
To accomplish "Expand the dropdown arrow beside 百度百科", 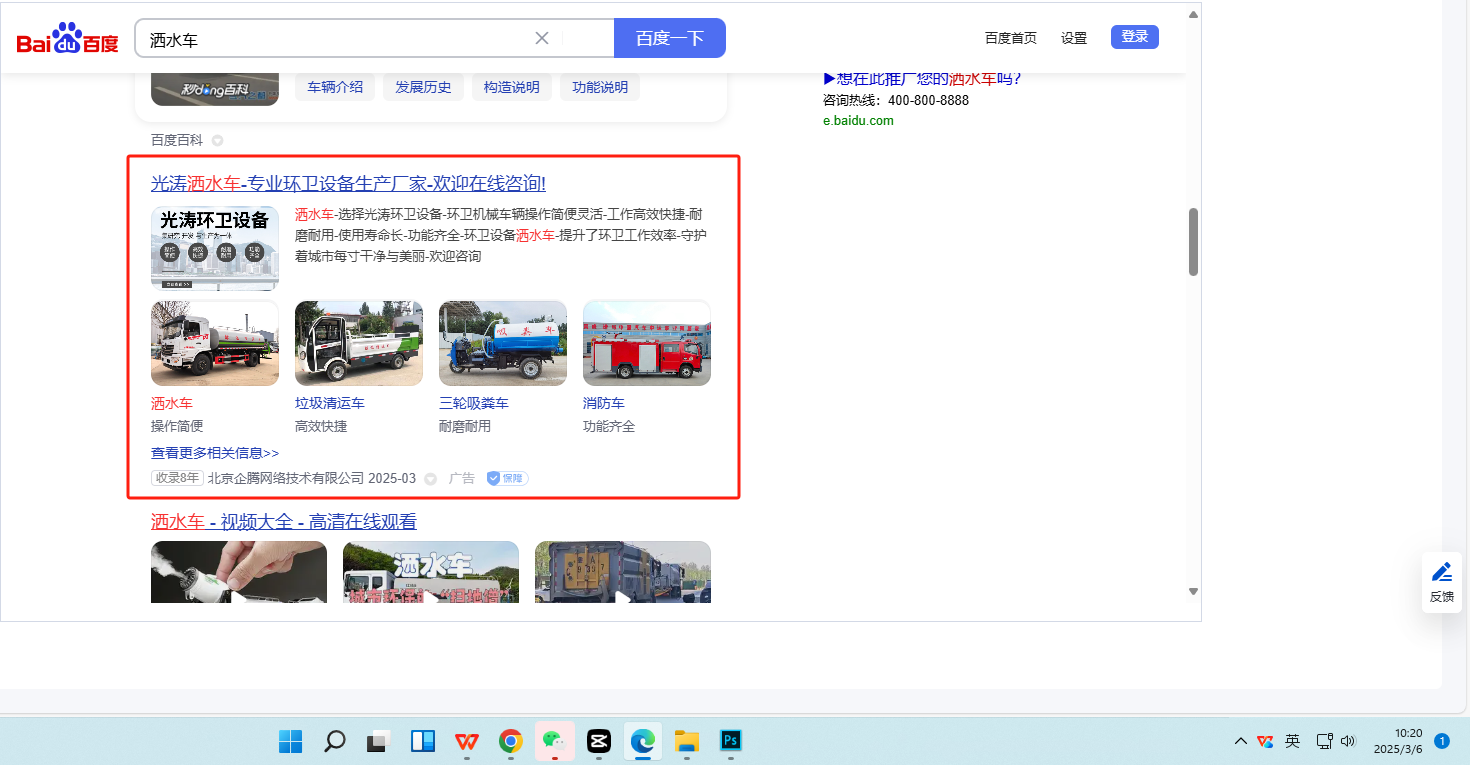I will 217,140.
